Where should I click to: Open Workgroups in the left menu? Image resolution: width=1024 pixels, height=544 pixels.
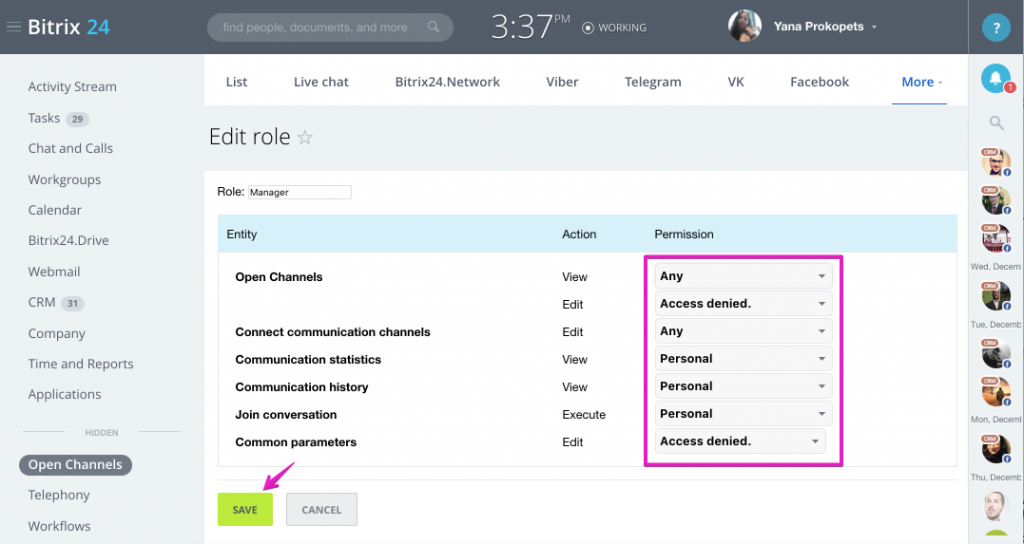tap(64, 180)
